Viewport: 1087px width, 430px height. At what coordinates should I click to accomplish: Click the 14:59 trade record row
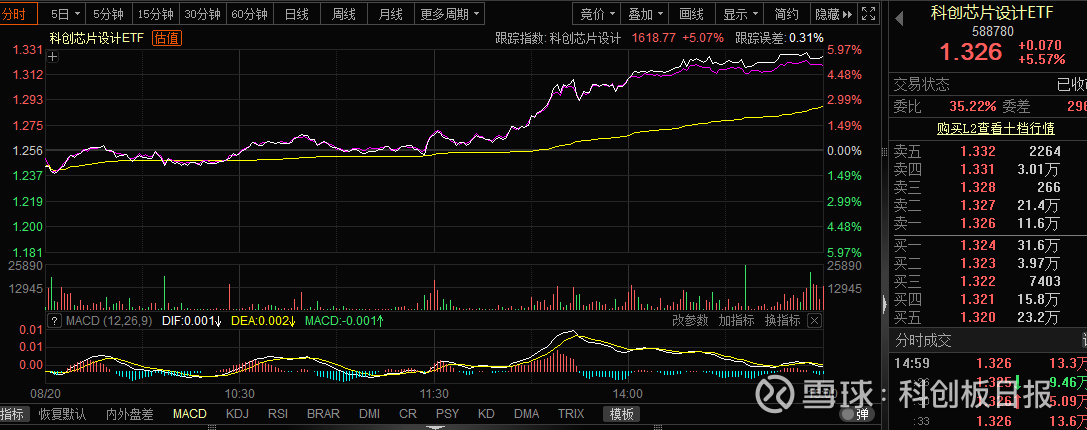pyautogui.click(x=988, y=363)
